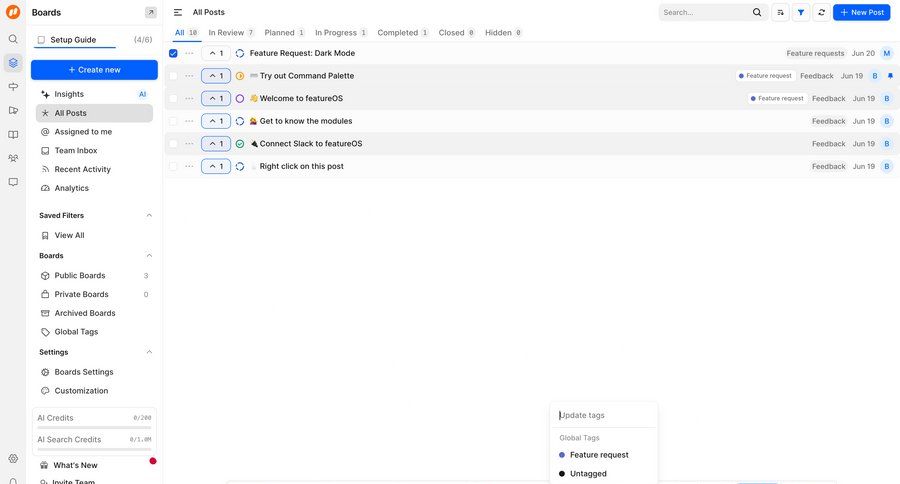Collapse the Boards section
900x484 pixels.
click(149, 255)
